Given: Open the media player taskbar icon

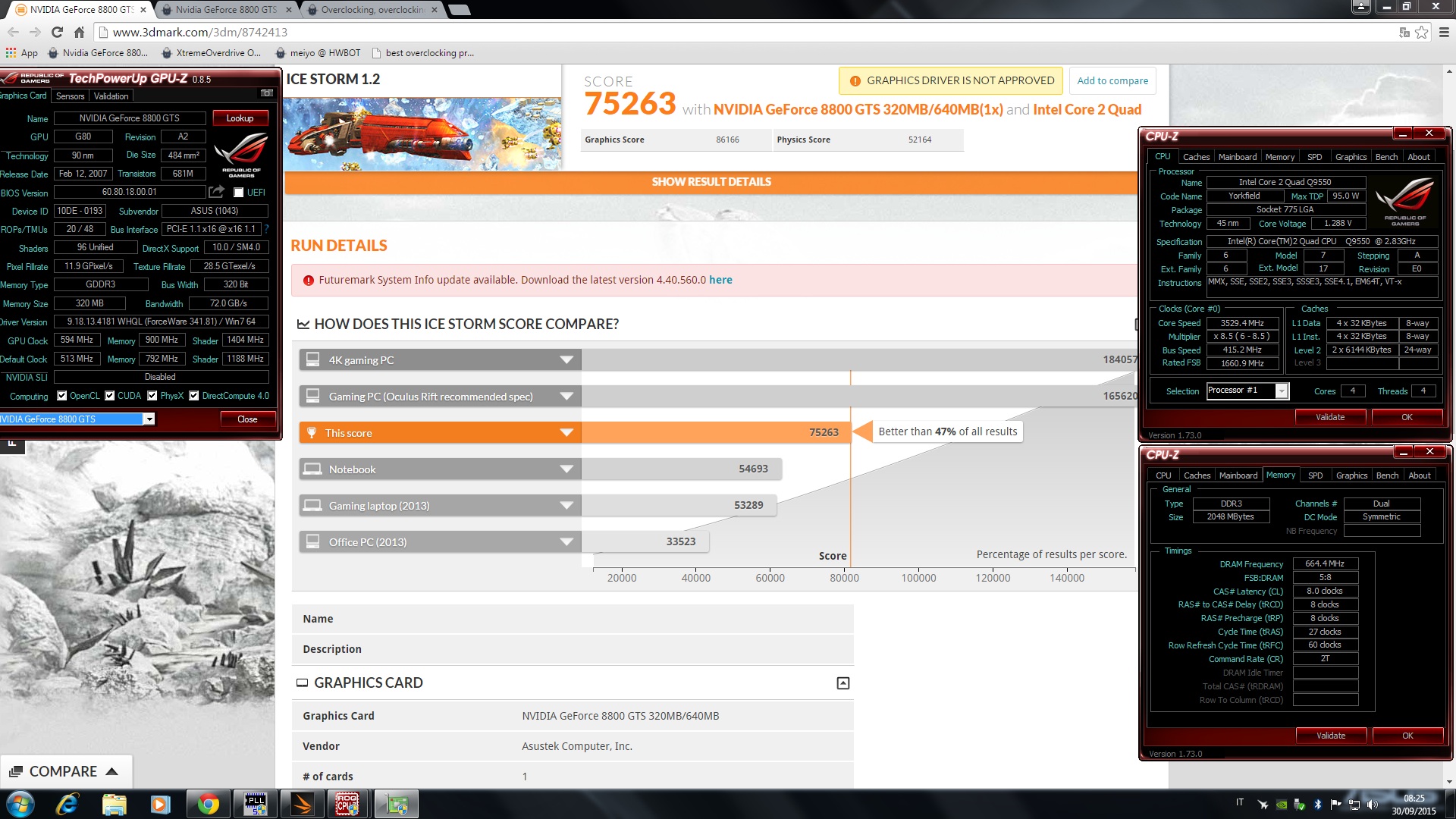Looking at the screenshot, I should [x=160, y=804].
